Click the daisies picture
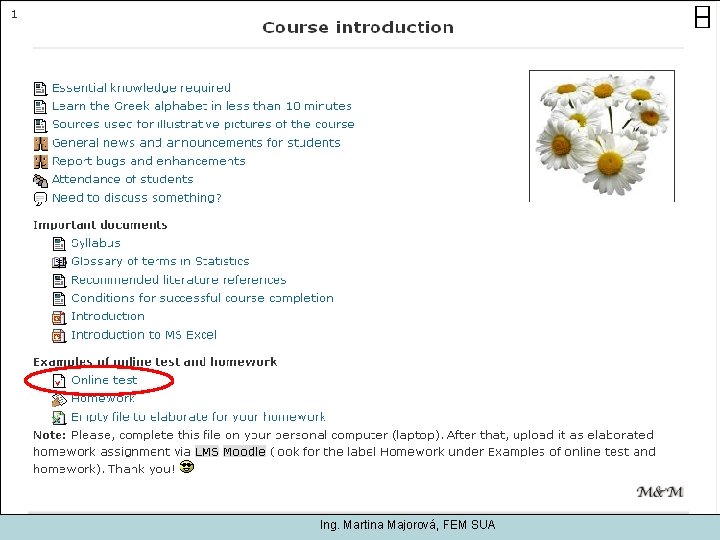The width and height of the screenshot is (720, 540). coord(602,136)
